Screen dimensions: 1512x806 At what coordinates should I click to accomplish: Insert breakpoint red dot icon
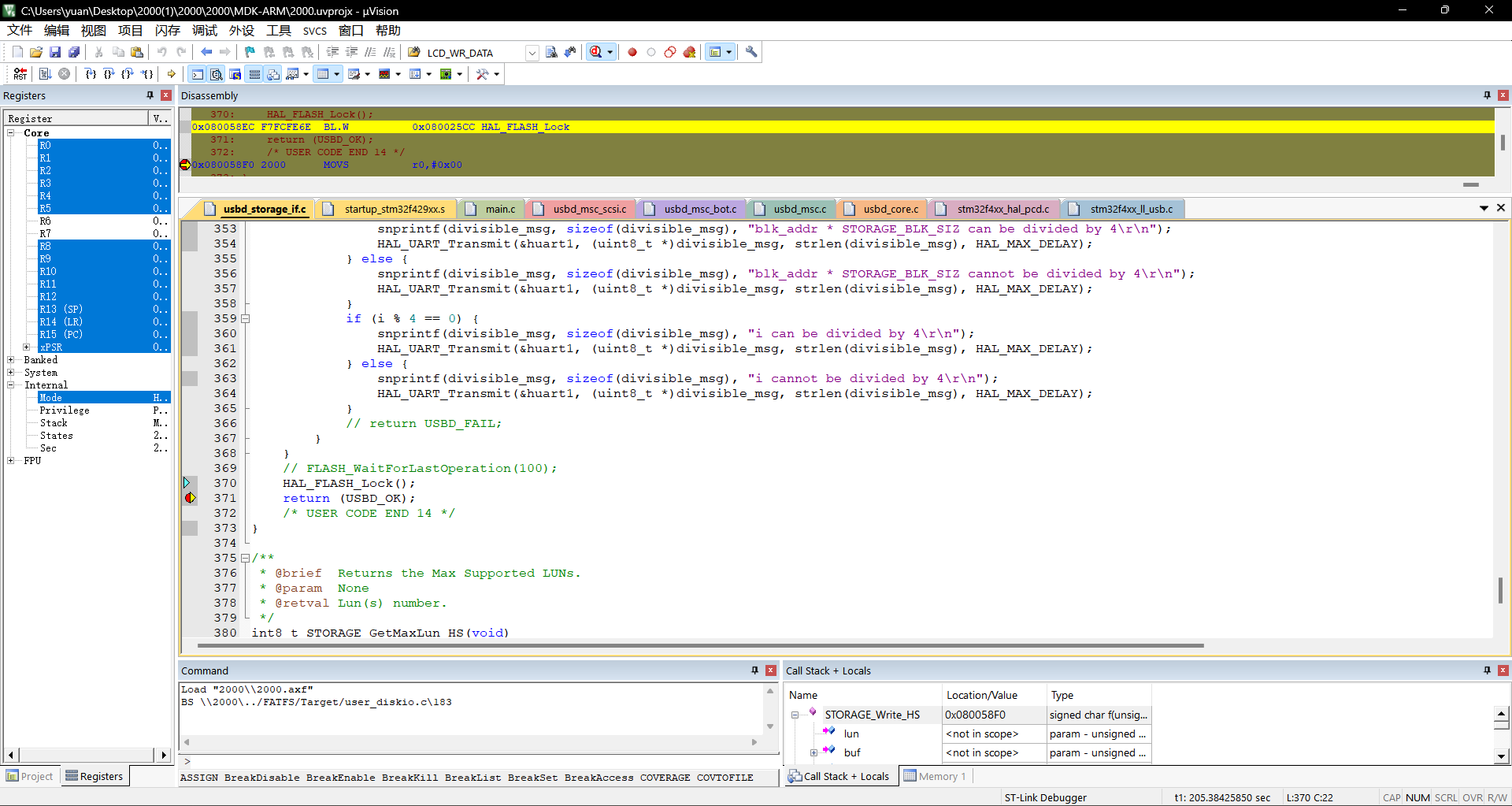click(632, 52)
